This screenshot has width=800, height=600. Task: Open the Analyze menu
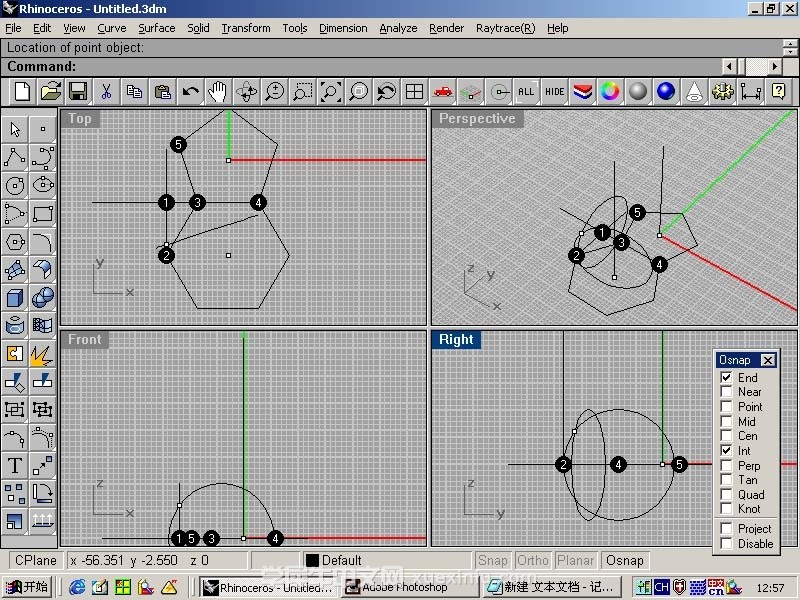398,28
